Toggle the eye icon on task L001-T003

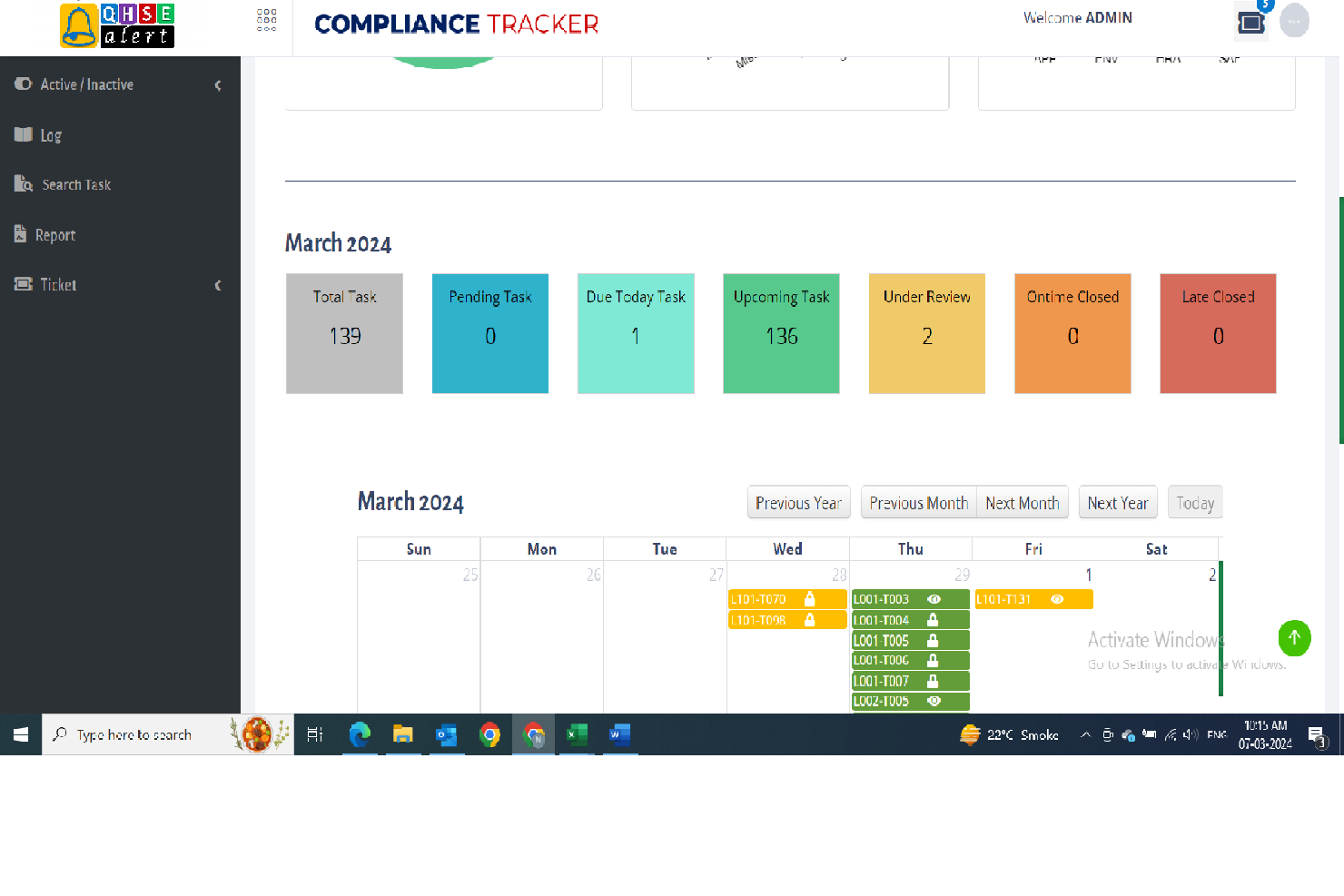pos(935,599)
